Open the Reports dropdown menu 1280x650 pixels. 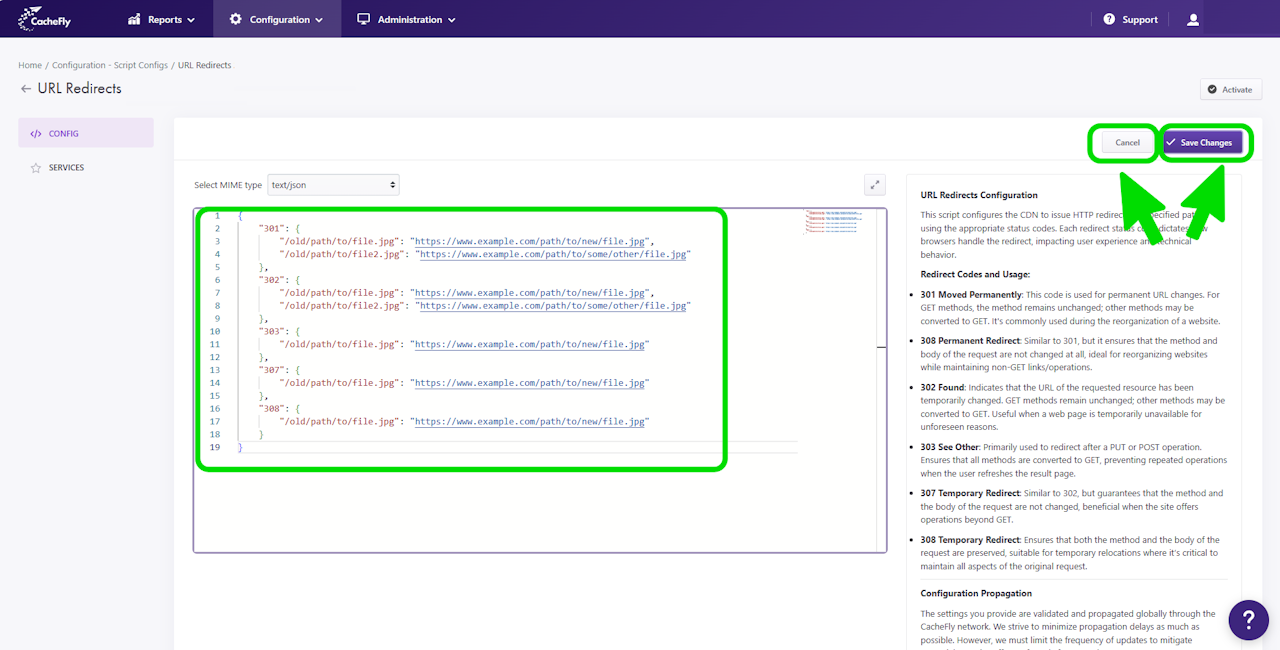tap(162, 19)
